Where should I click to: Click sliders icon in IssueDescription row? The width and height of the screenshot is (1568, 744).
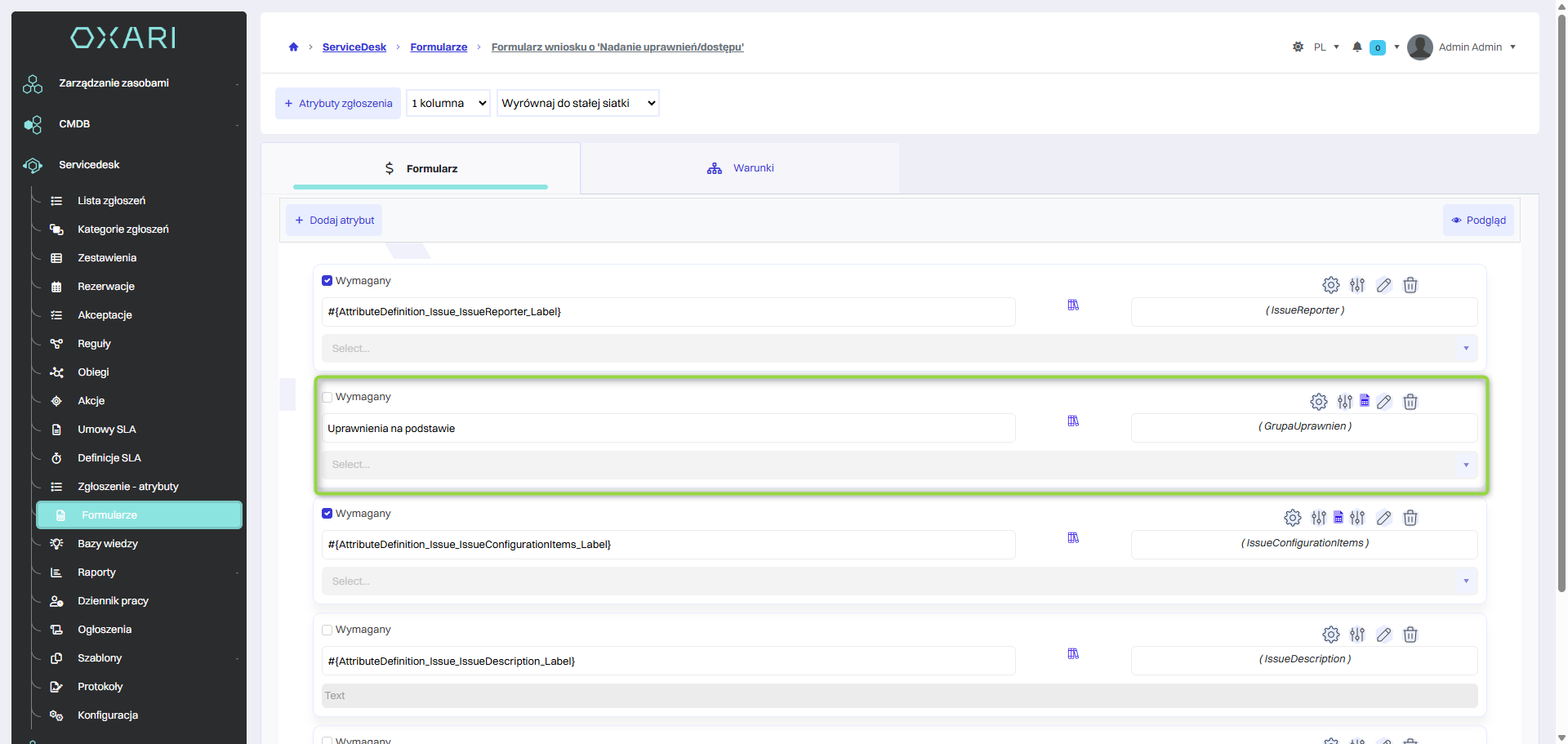[x=1356, y=635]
